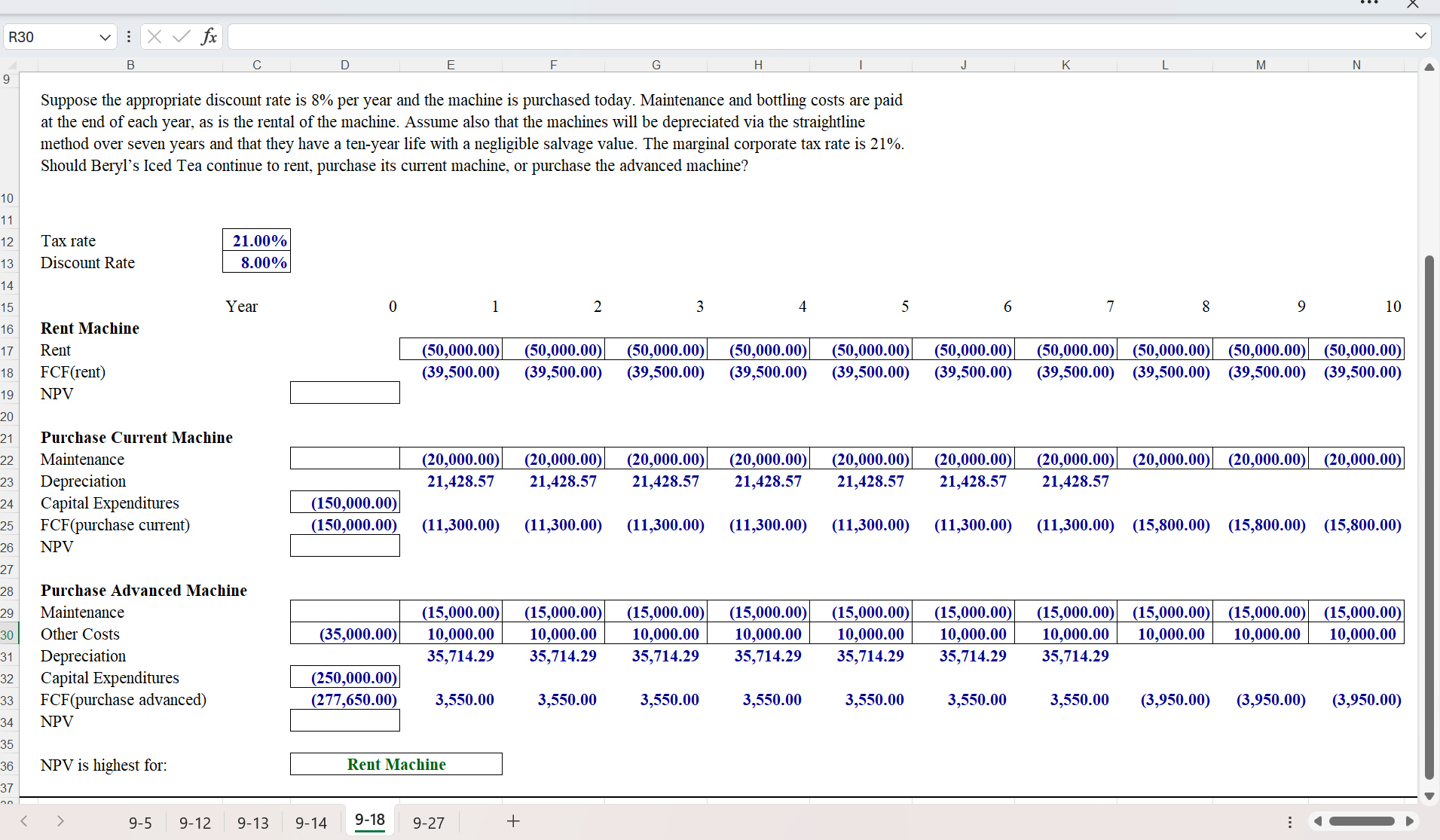
Task: Select the green 'Rent Machine' result cell
Action: [396, 764]
